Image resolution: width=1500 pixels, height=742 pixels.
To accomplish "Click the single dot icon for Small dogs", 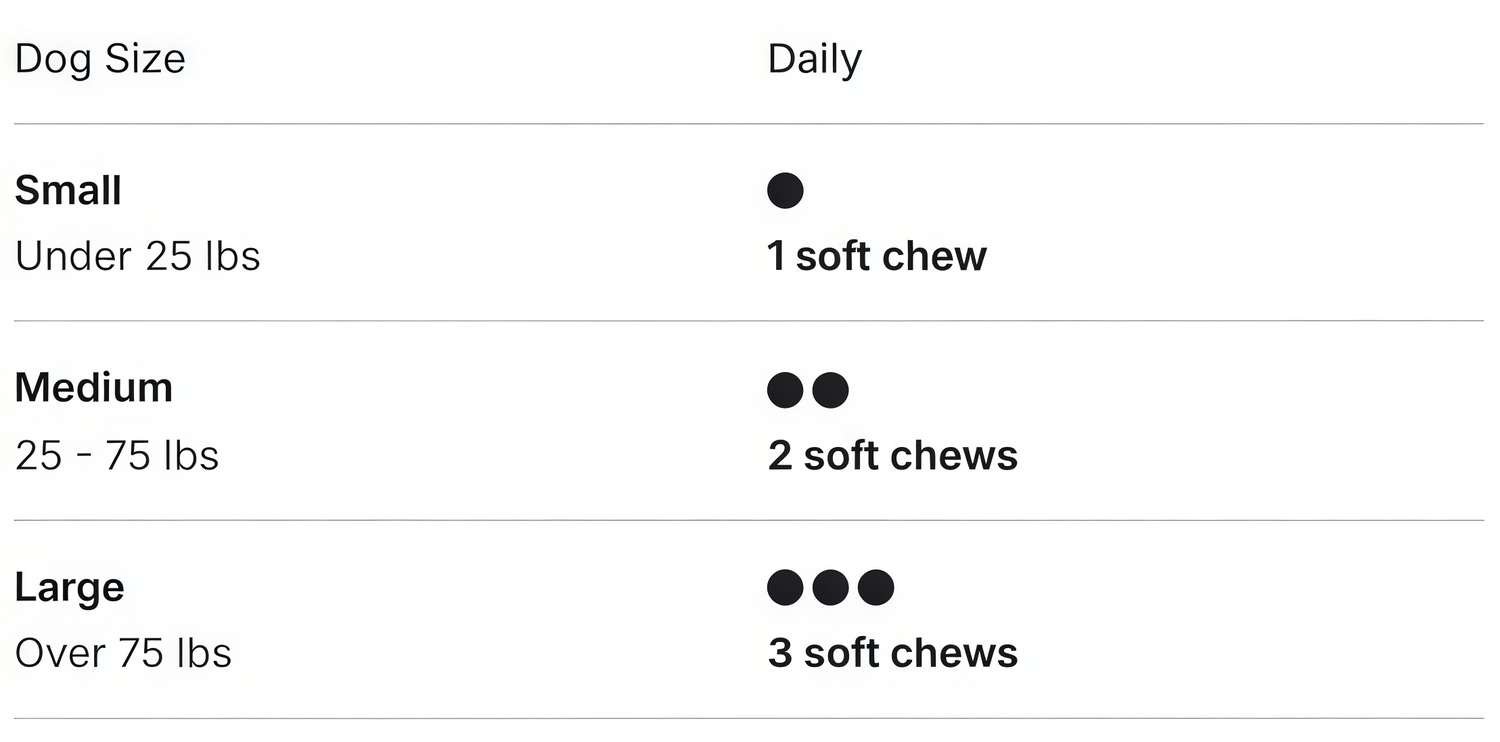I will [x=785, y=190].
